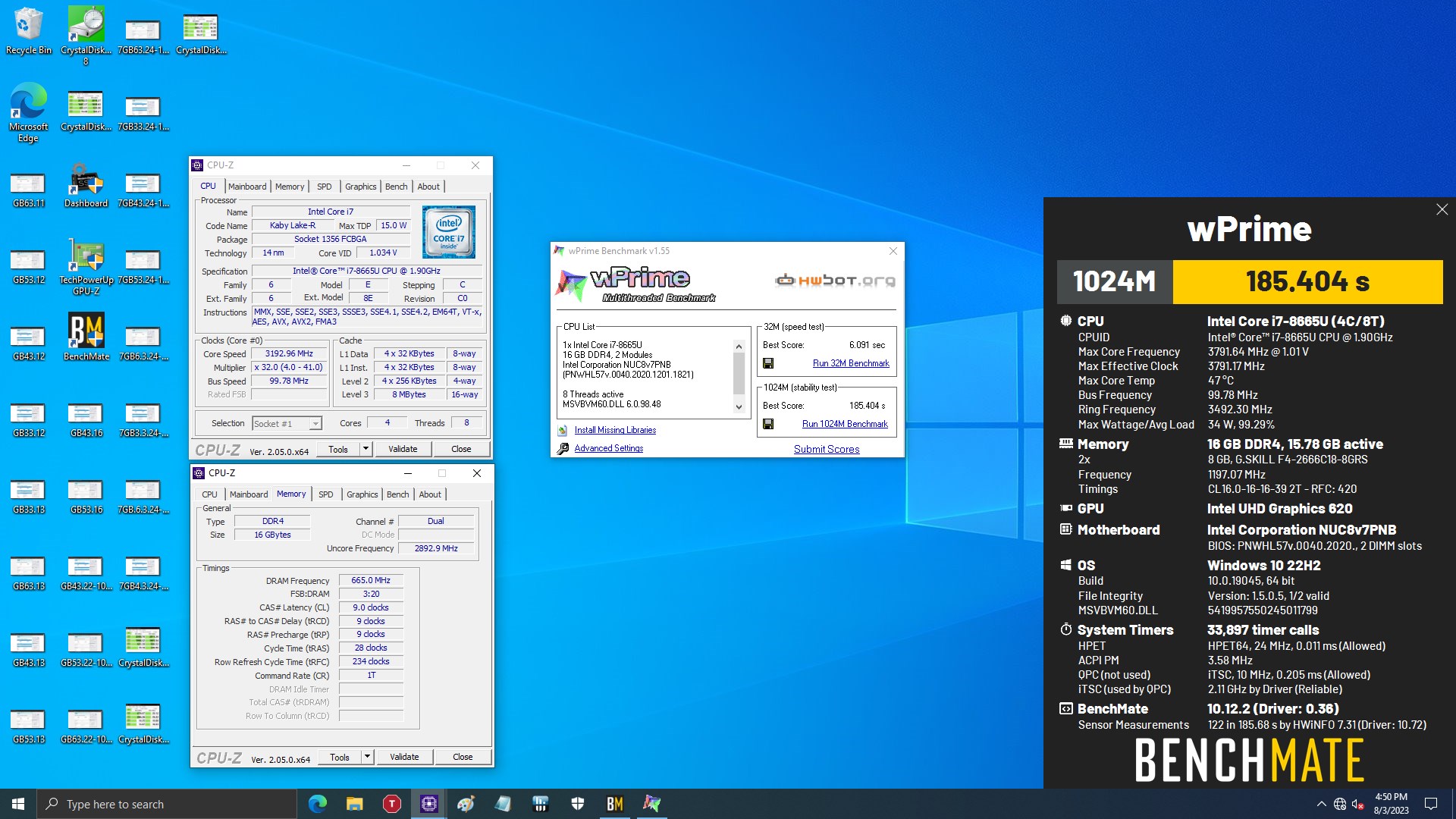Open the Microsoft Edge desktop shortcut
This screenshot has height=819, width=1456.
click(x=28, y=111)
